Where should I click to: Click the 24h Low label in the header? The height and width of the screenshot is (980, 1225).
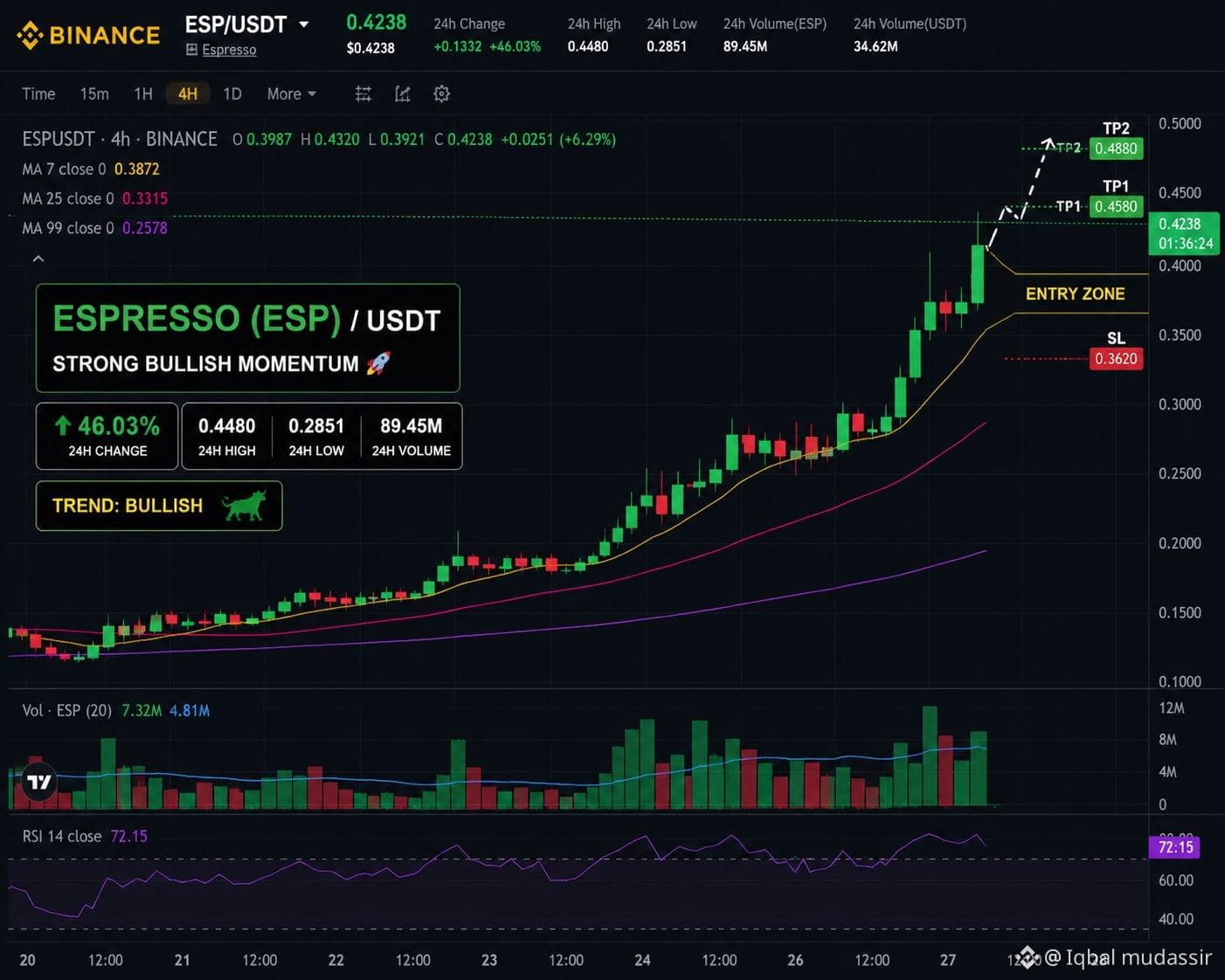point(672,24)
